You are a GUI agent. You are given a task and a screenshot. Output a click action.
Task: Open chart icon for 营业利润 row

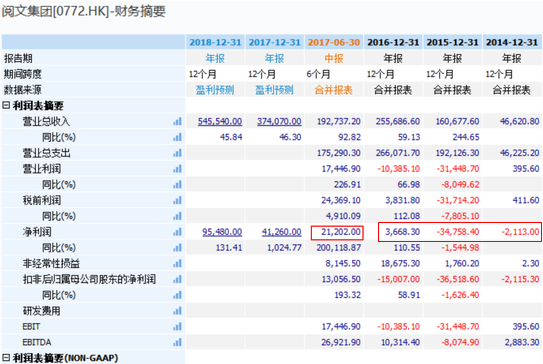tap(177, 169)
